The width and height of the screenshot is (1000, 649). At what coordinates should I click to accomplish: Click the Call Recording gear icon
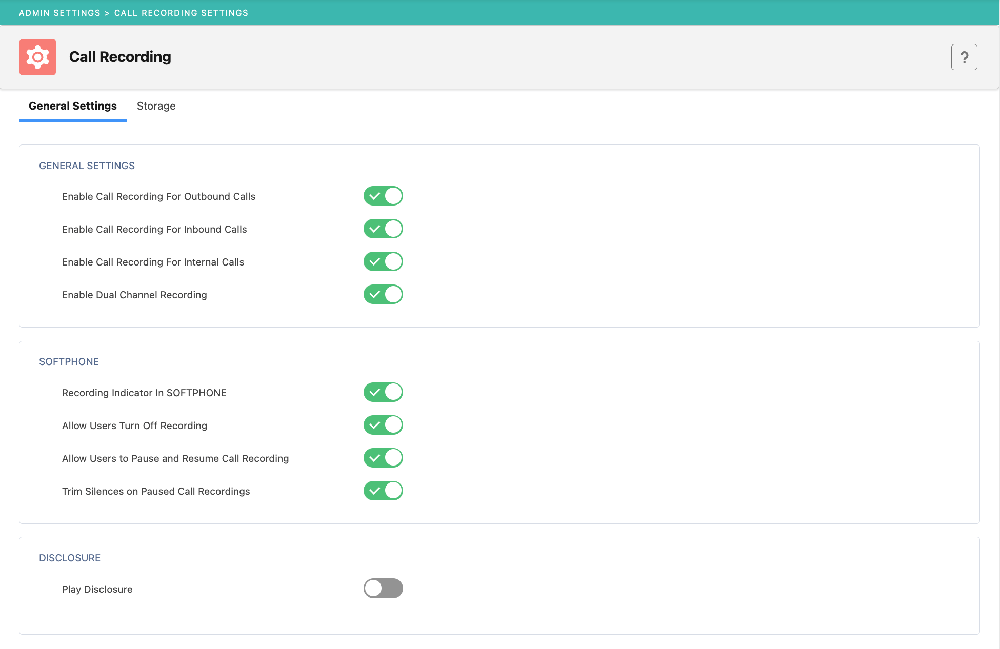click(x=38, y=57)
